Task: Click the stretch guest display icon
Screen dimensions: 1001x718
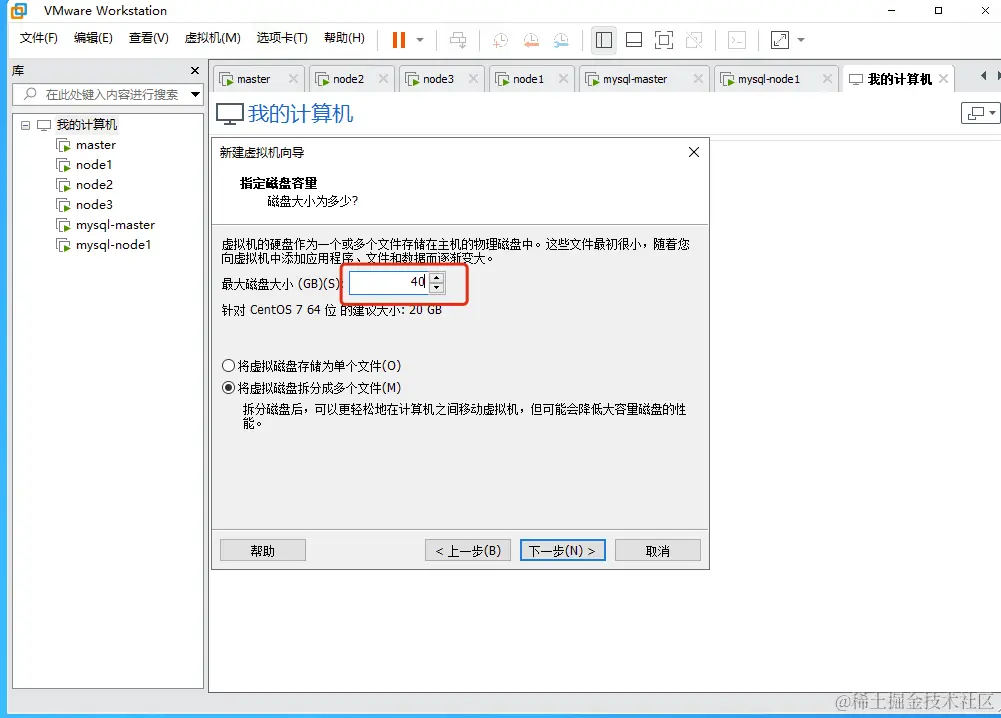Action: pyautogui.click(x=779, y=40)
